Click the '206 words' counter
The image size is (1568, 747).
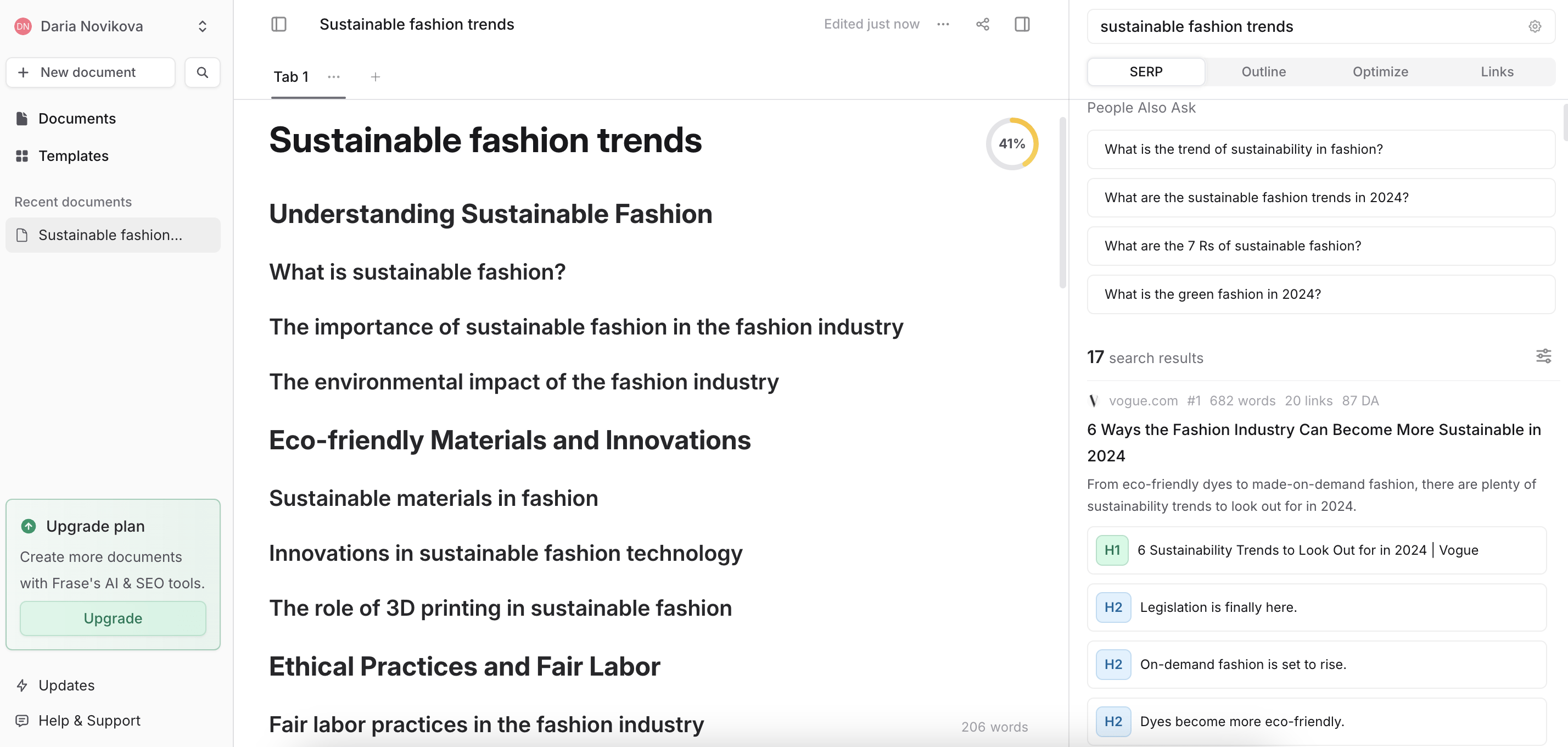[x=994, y=727]
